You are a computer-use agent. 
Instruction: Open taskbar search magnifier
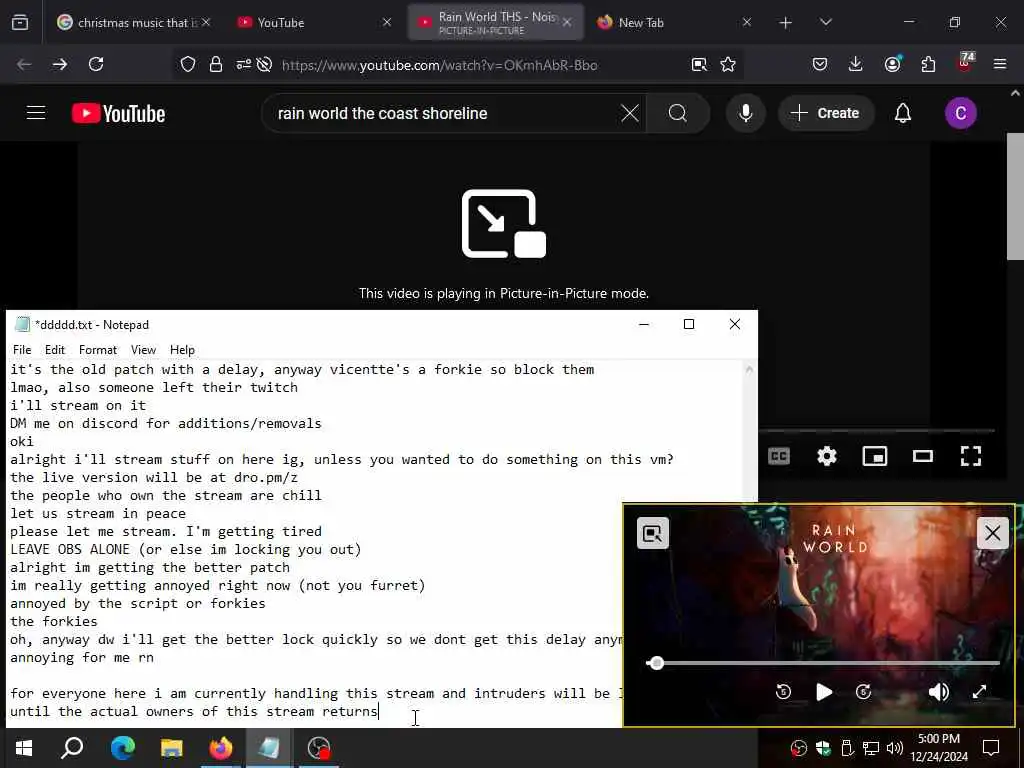coord(72,747)
